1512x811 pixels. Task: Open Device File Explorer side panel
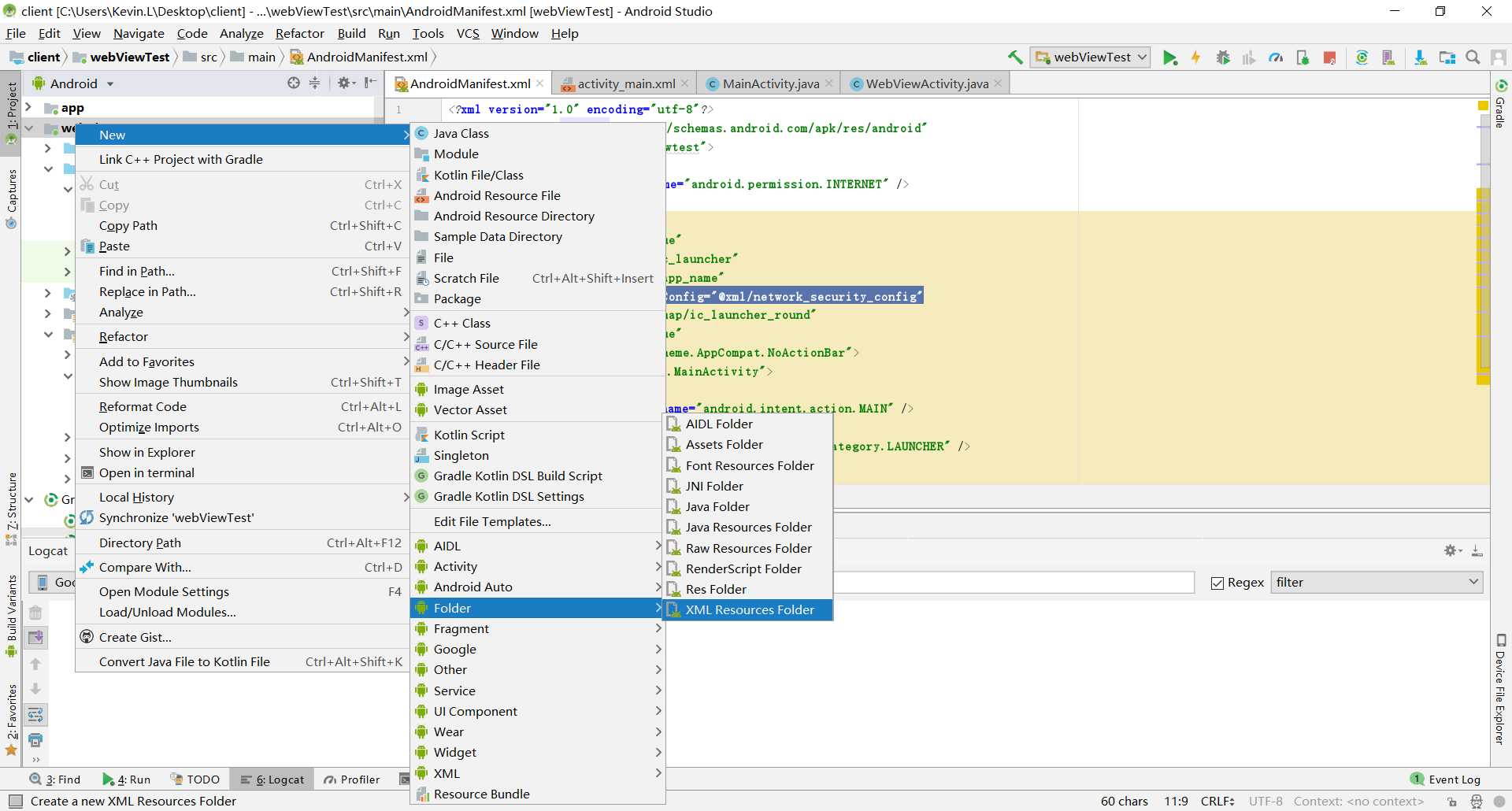tap(1501, 689)
